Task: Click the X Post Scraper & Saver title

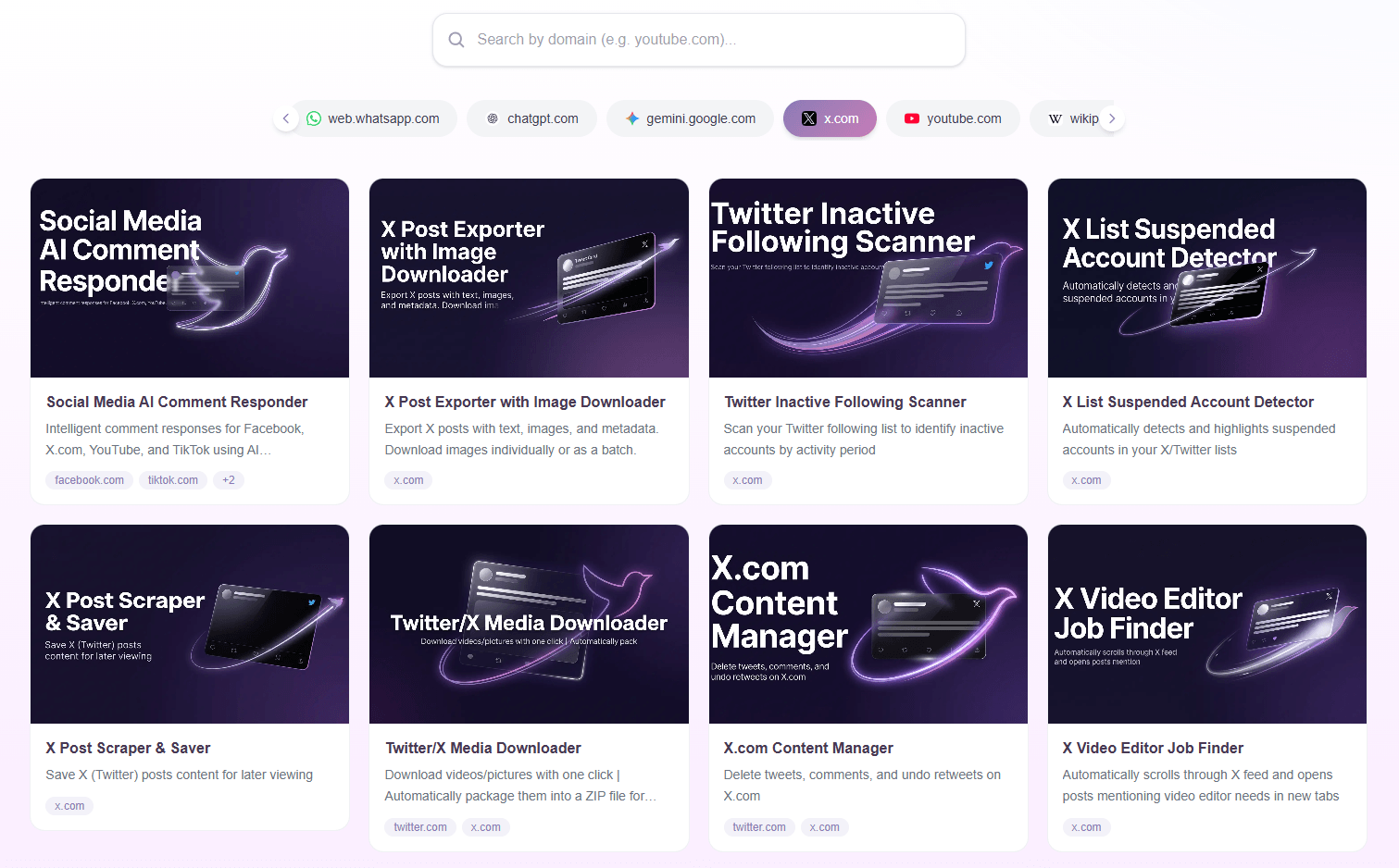Action: pos(129,748)
